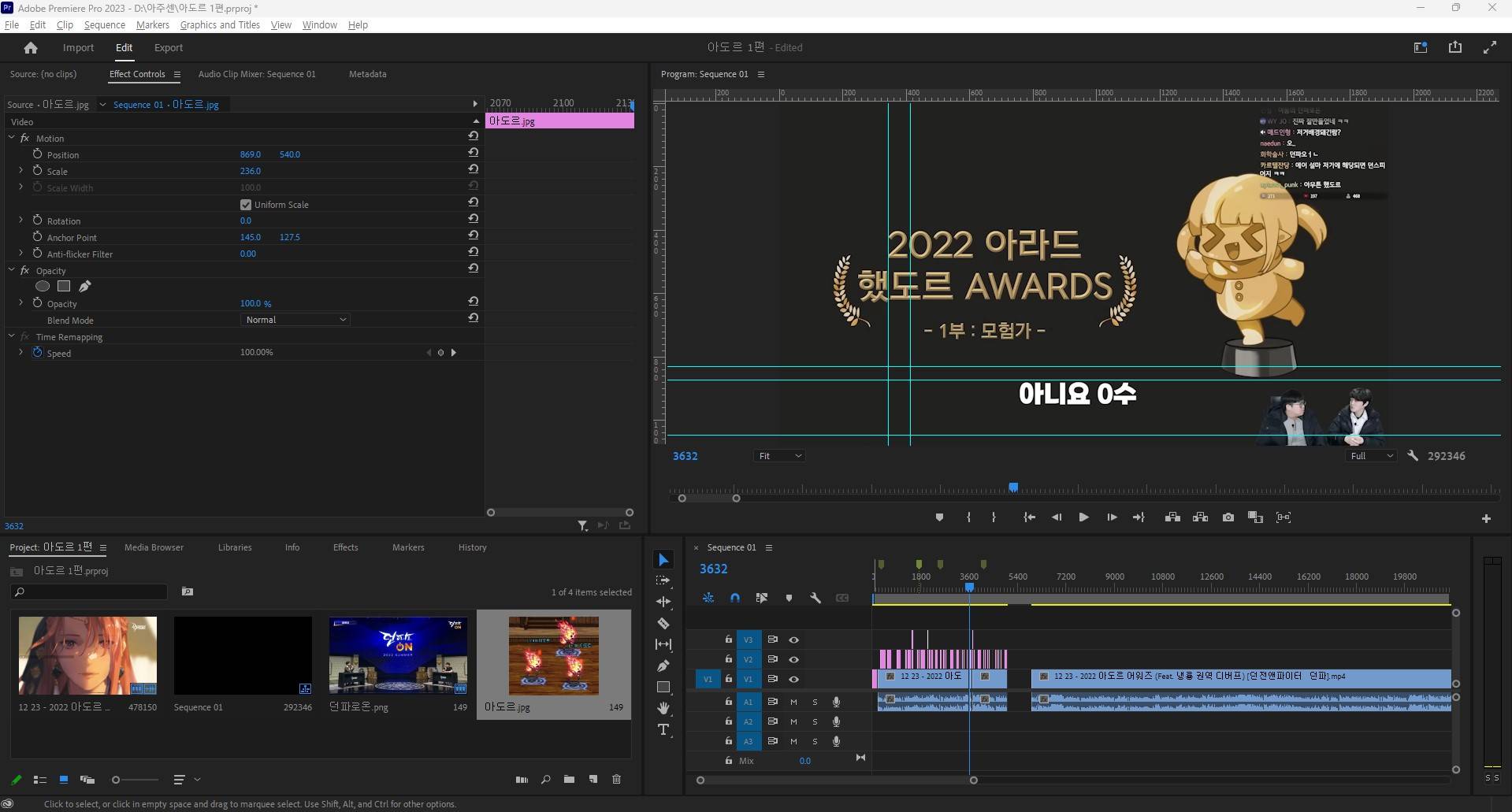
Task: Select the Ripple Edit tool
Action: [x=663, y=602]
